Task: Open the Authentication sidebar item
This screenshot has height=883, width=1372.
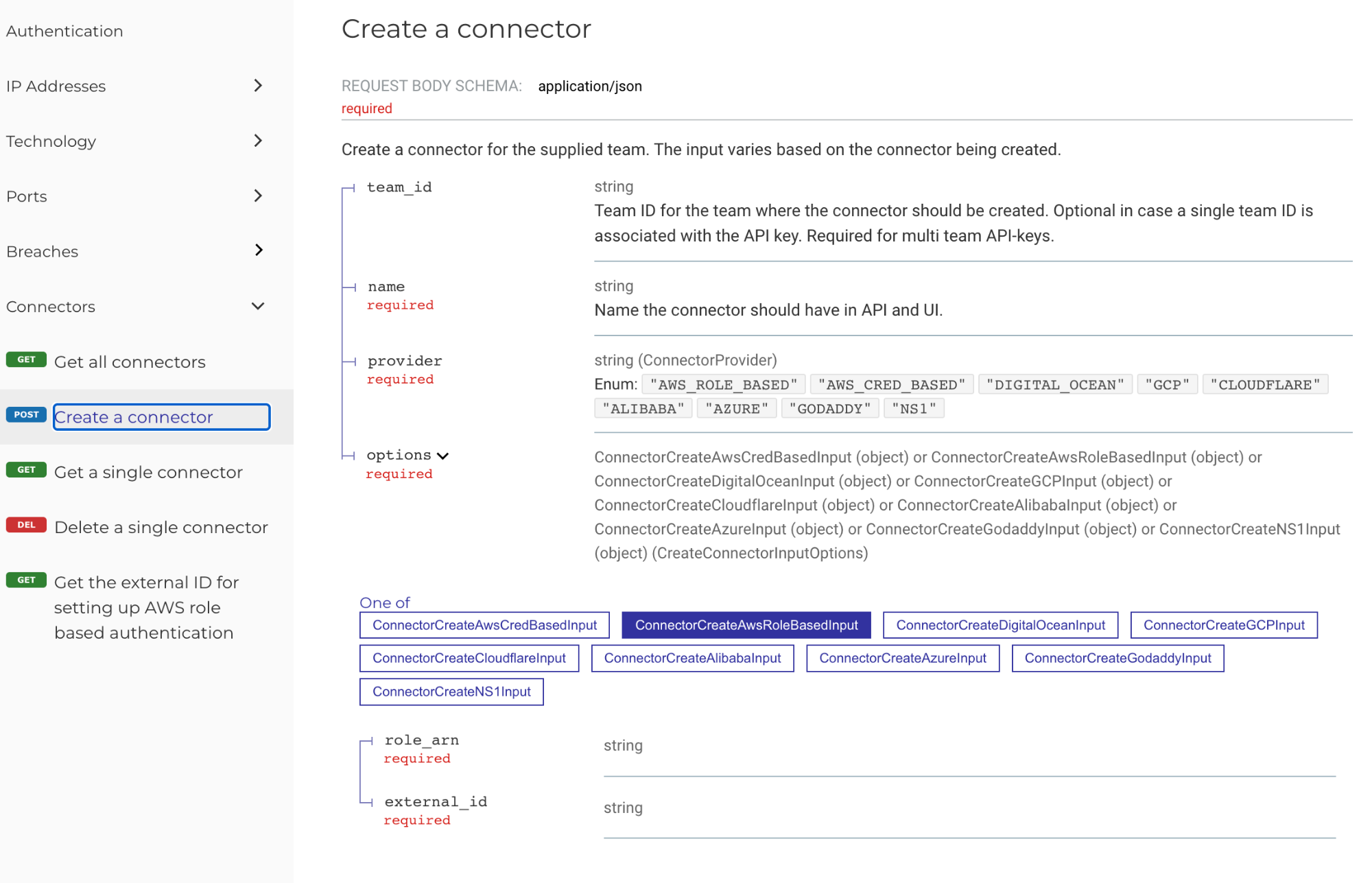Action: (64, 31)
